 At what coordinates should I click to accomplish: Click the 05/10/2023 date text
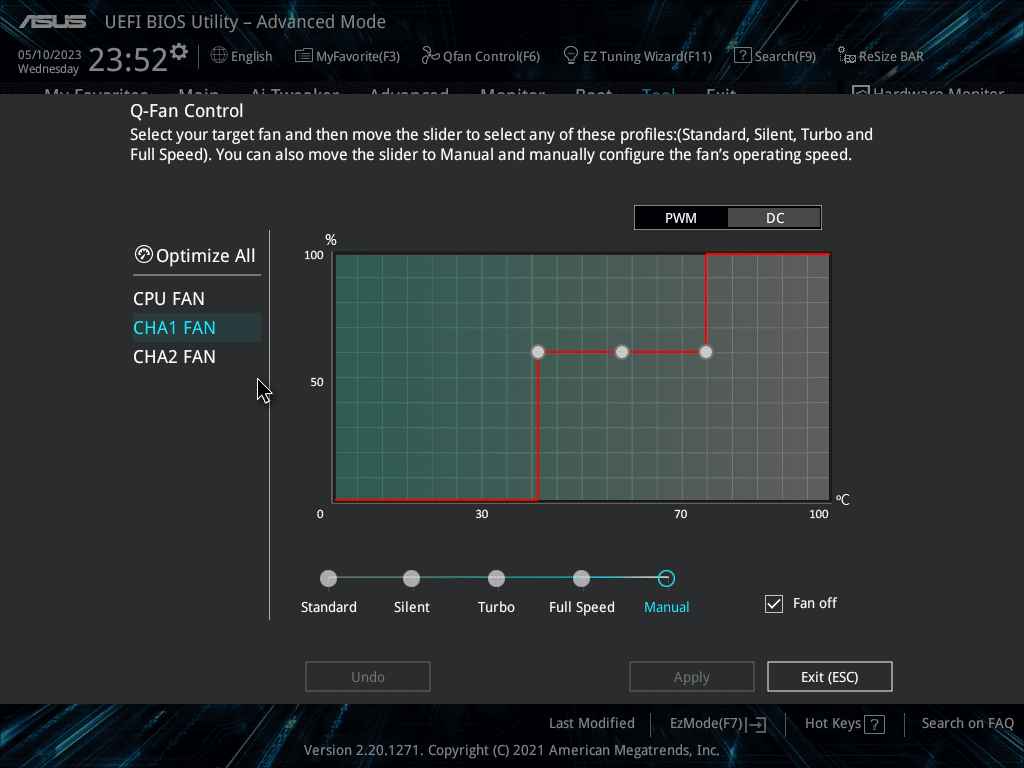tap(50, 55)
